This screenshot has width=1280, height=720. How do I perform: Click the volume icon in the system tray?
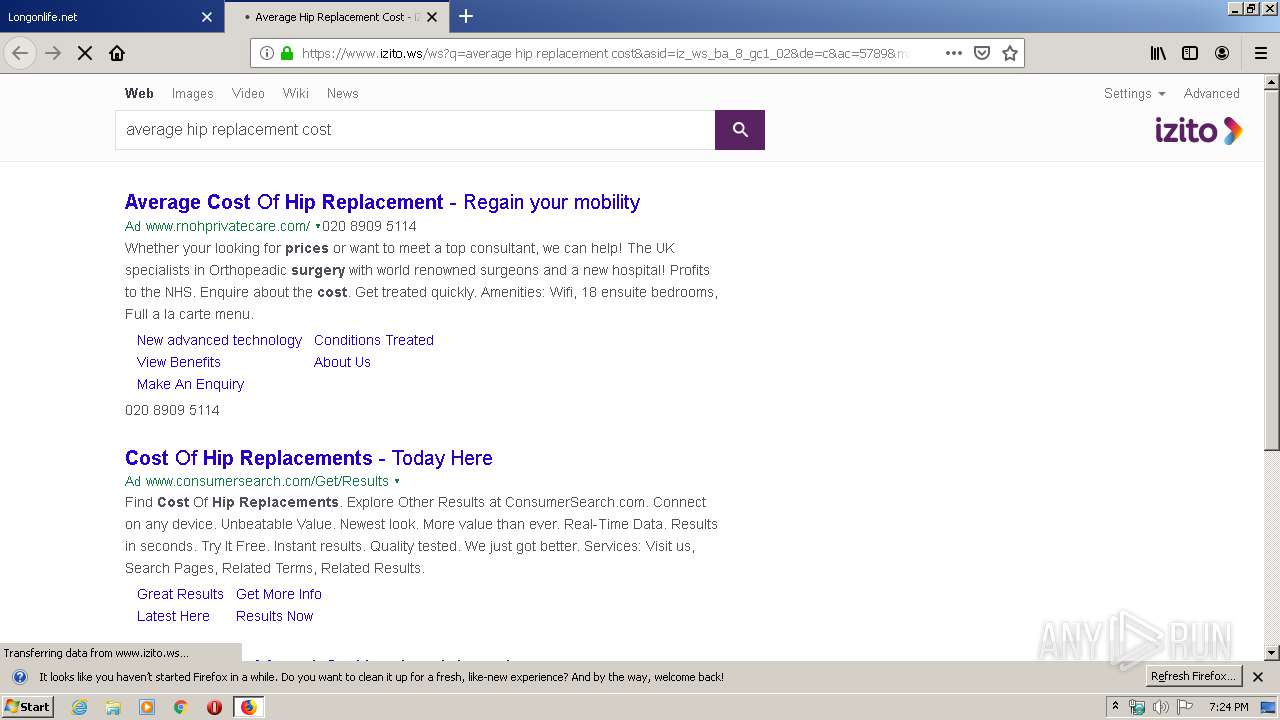pos(1160,707)
